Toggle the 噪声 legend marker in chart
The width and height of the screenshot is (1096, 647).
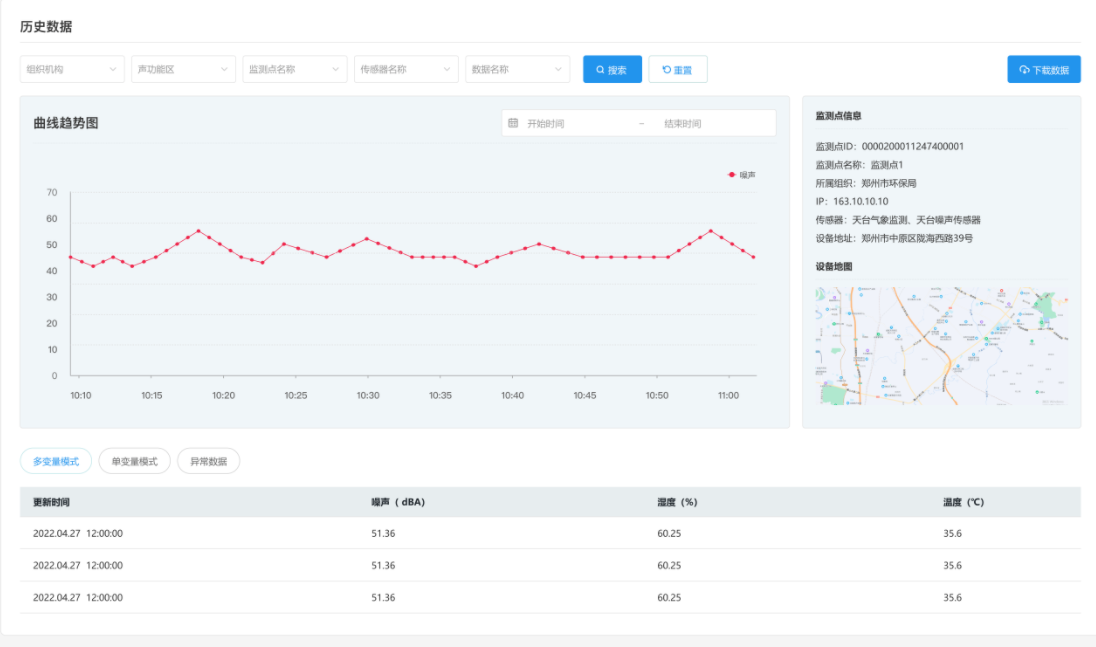point(732,175)
